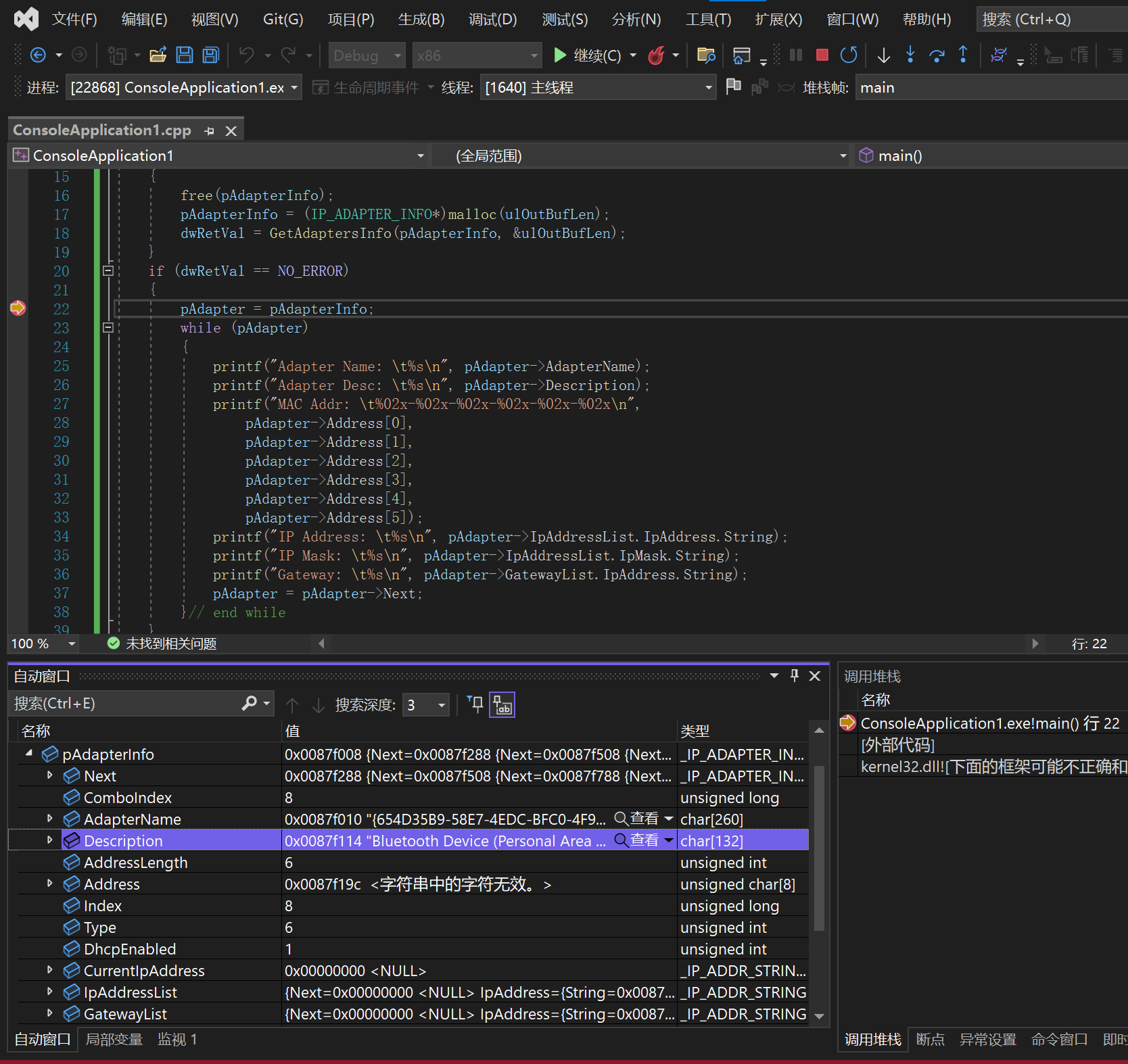Expand the AdapterName variable node
Screen dimensions: 1128x1064
point(49,818)
